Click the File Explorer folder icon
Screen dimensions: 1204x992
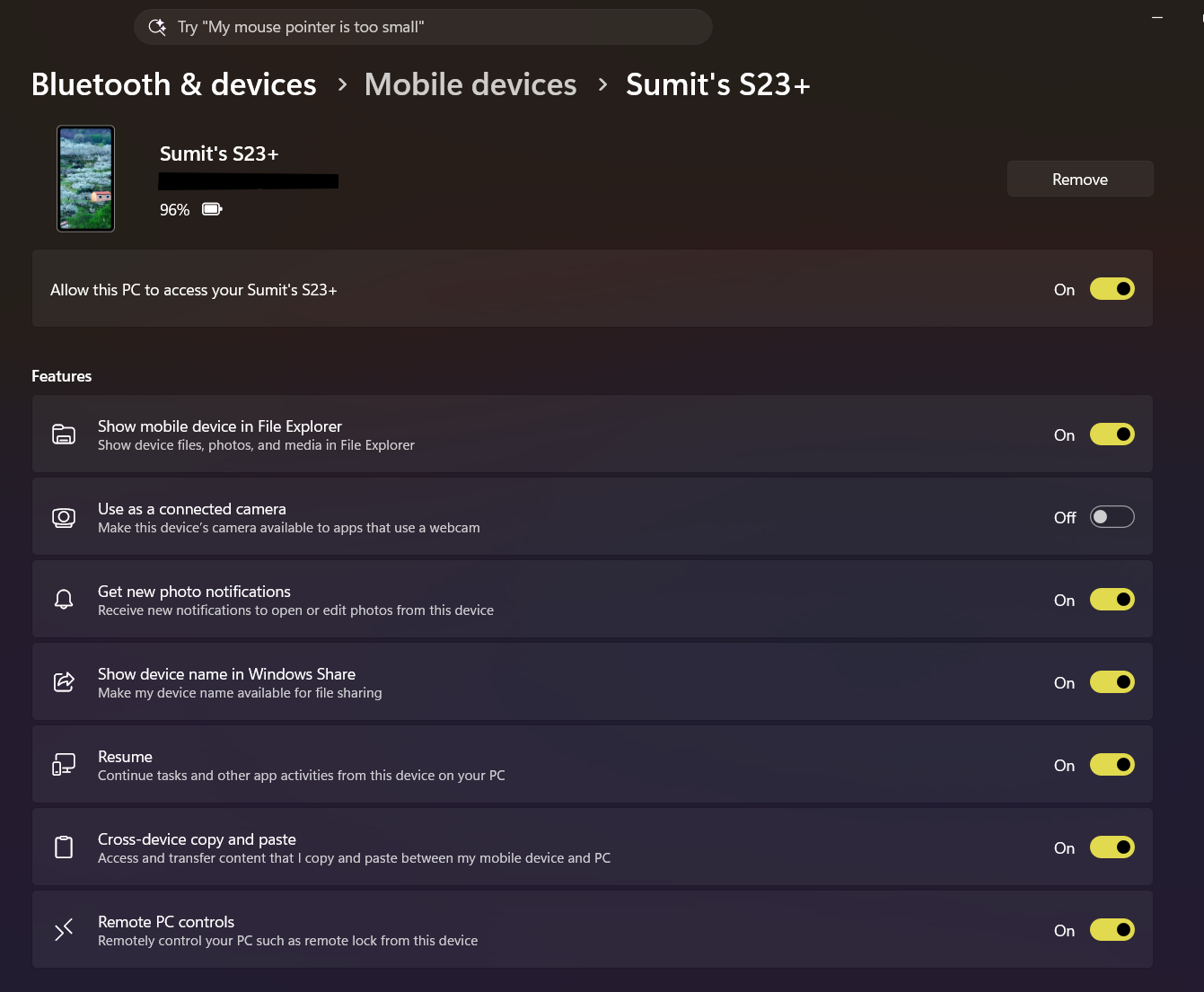click(x=64, y=435)
